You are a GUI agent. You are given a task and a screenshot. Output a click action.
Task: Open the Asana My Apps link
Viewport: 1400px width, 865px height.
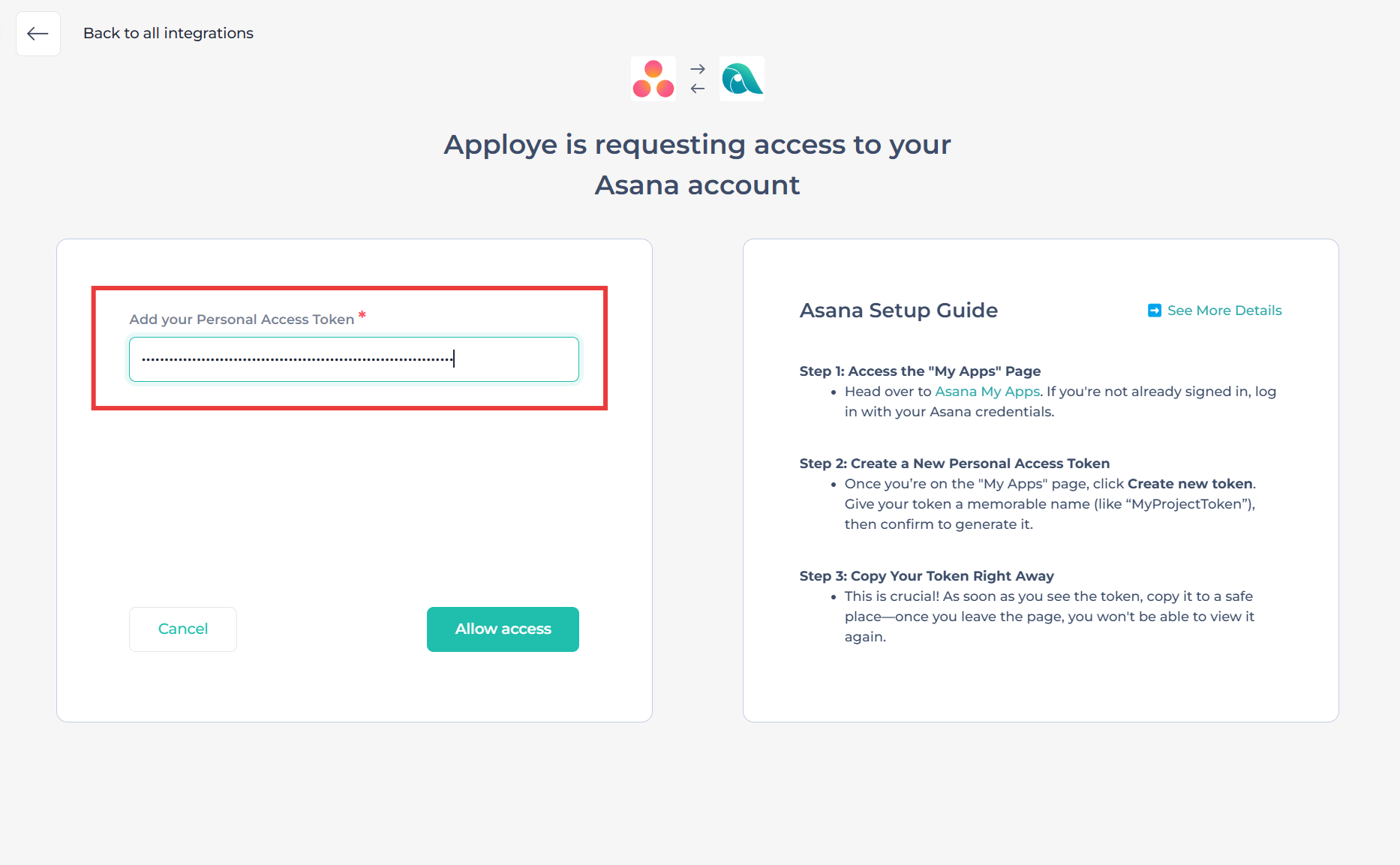point(987,392)
